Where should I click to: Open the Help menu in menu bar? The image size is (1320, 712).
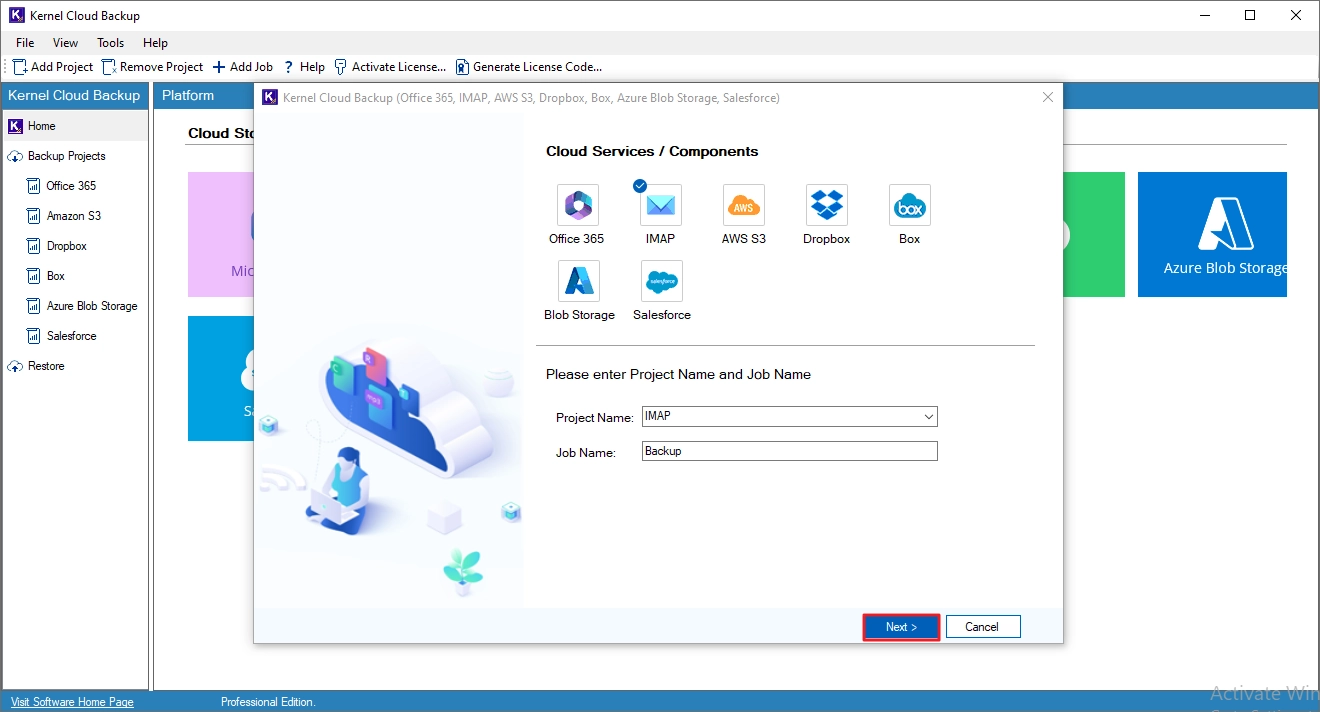click(x=155, y=43)
